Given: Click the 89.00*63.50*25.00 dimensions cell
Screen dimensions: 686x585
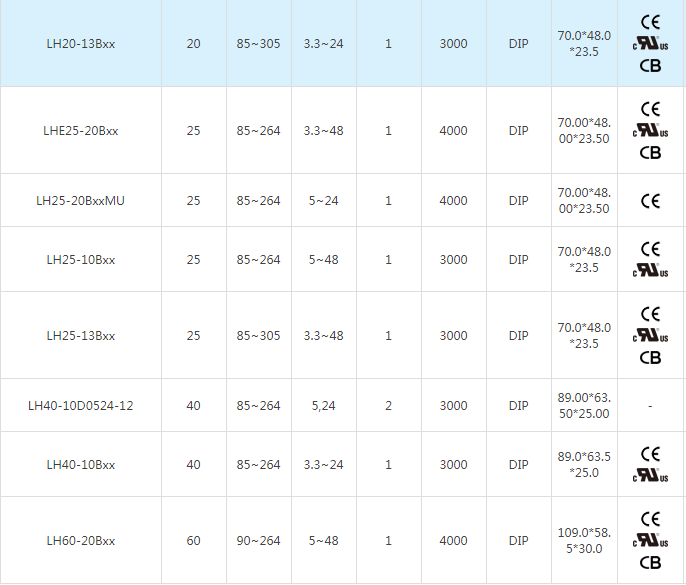Looking at the screenshot, I should click(583, 406).
